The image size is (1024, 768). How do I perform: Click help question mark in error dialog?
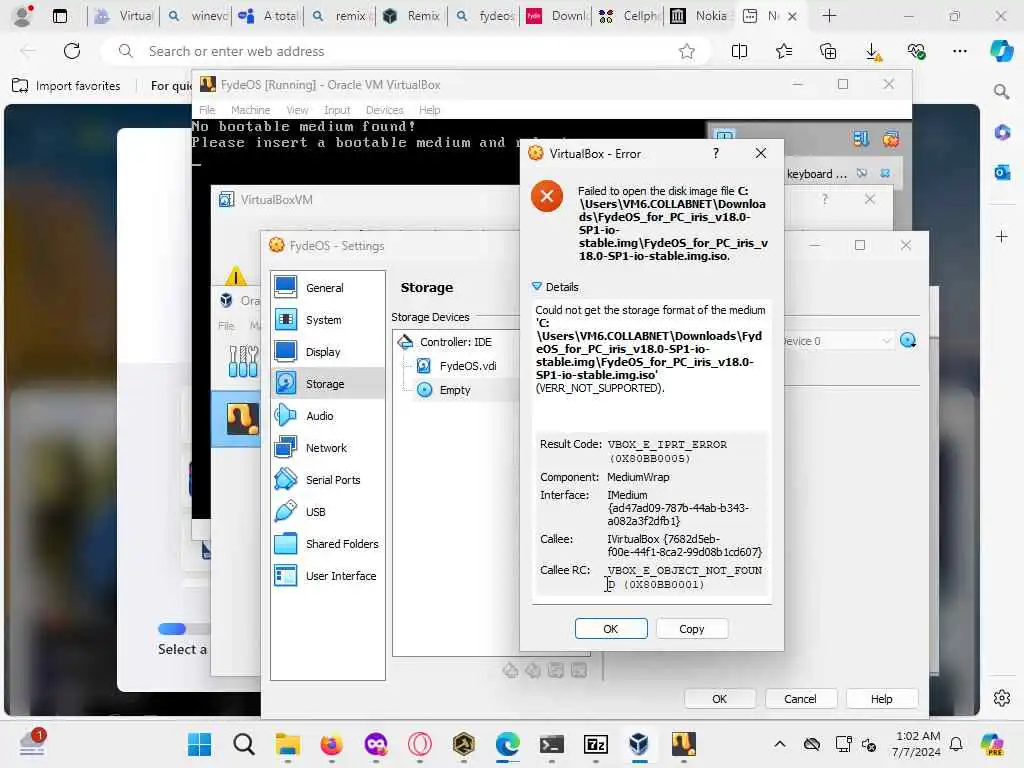(x=716, y=153)
